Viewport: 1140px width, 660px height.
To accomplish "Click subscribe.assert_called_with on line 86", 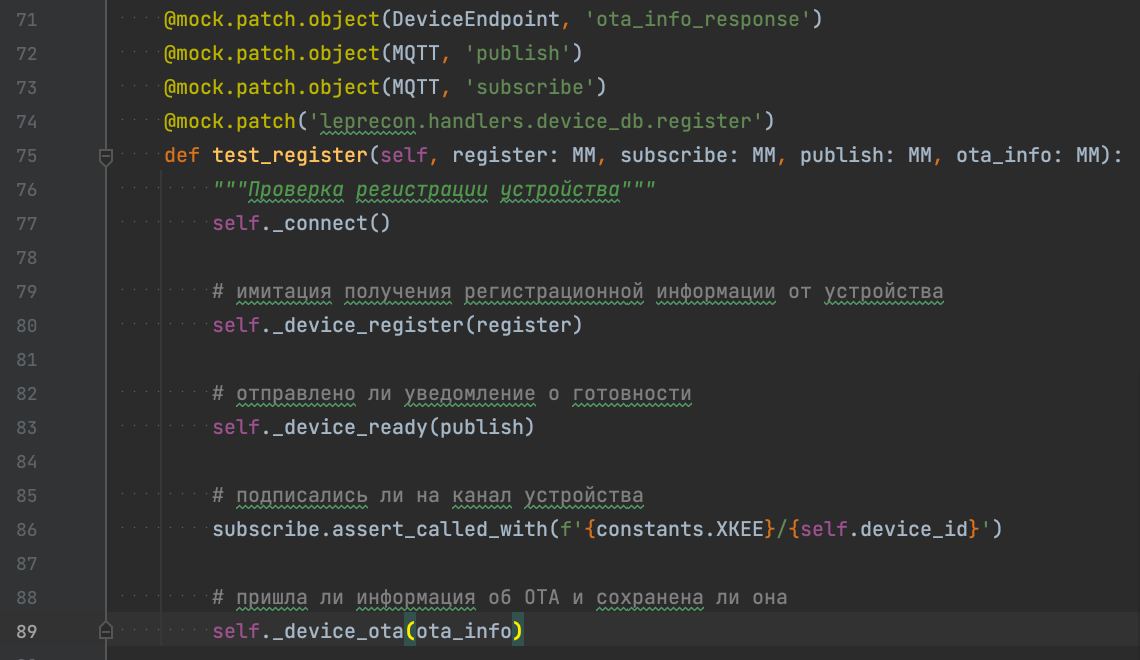I will coord(380,529).
